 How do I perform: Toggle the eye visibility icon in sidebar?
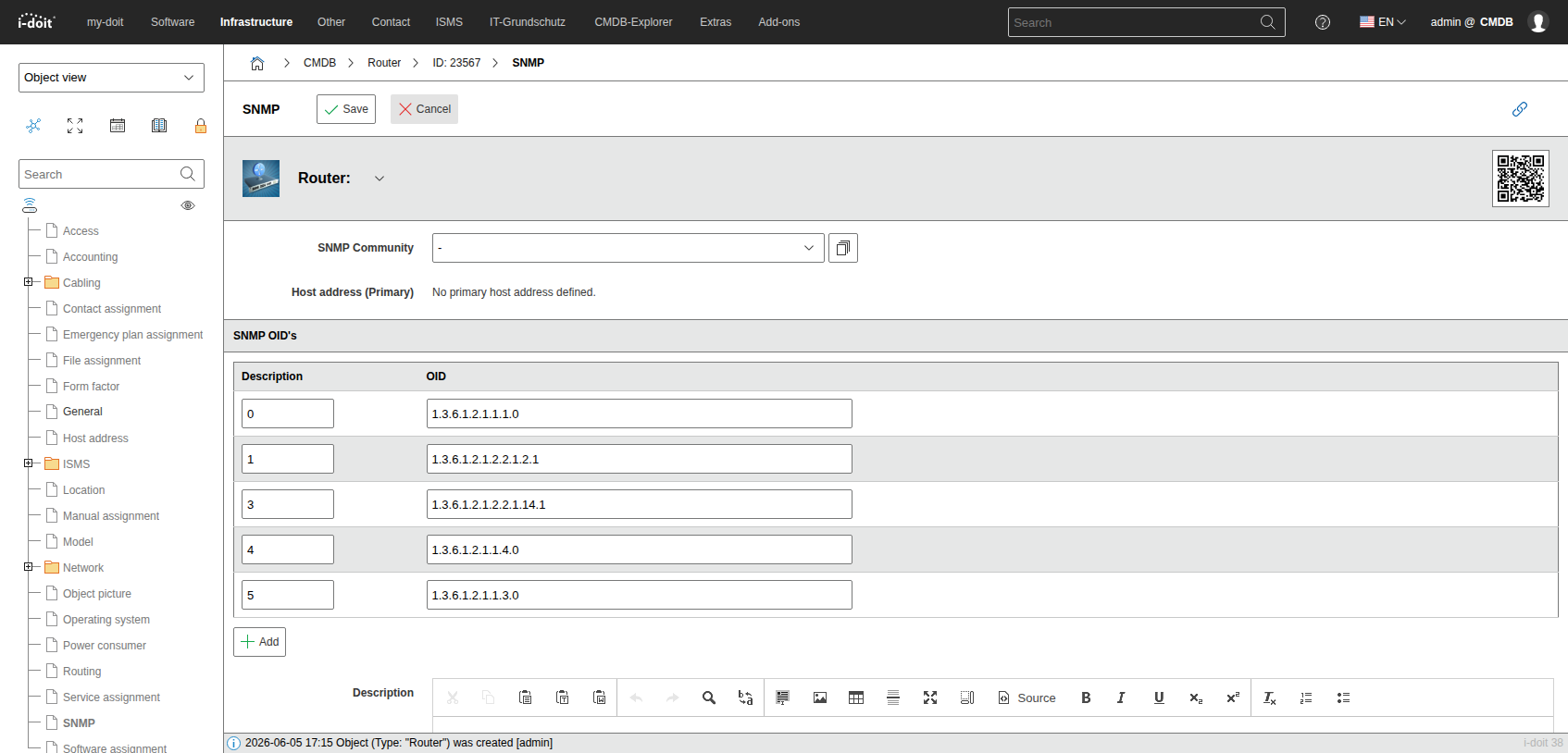coord(188,205)
